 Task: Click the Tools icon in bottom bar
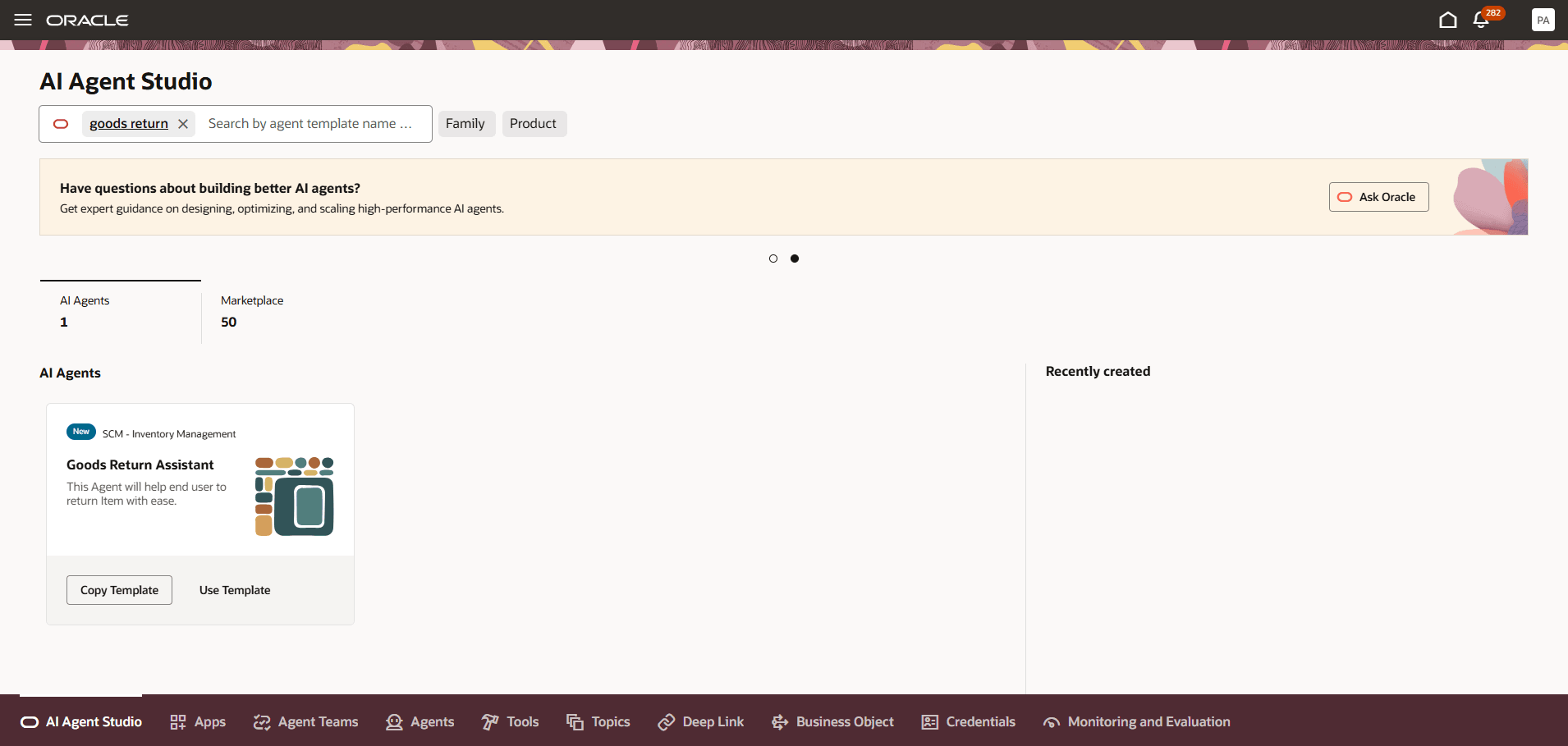click(490, 722)
